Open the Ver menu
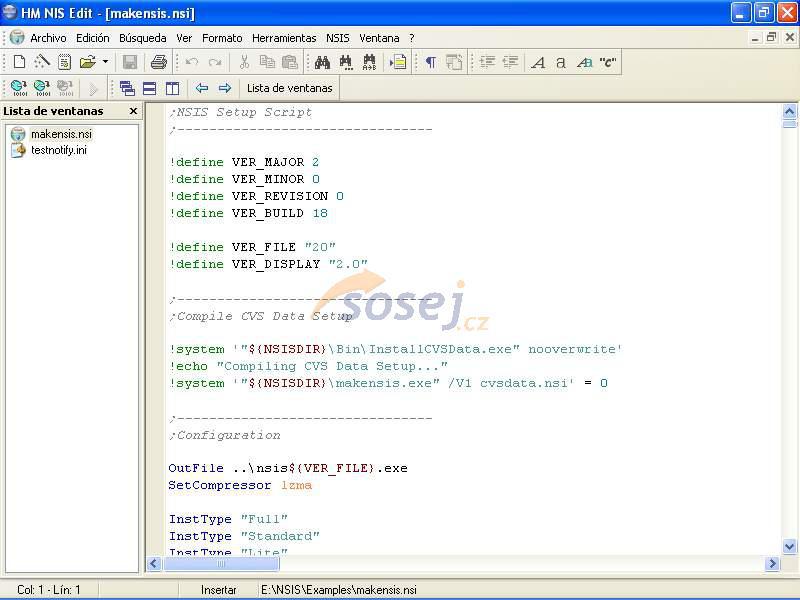The image size is (800, 600). pyautogui.click(x=184, y=38)
